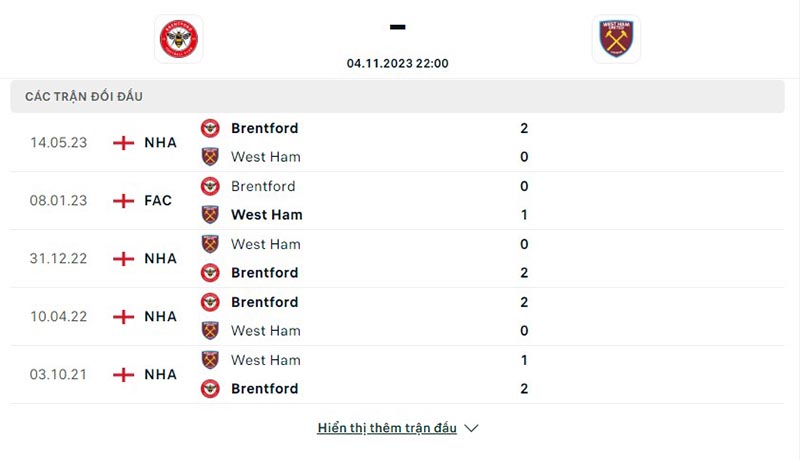800x460 pixels.
Task: Click West Ham logo in 08.01.23 match row
Action: tap(210, 215)
